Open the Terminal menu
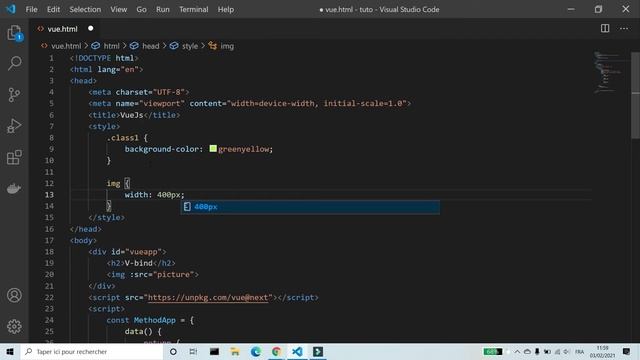 click(193, 9)
